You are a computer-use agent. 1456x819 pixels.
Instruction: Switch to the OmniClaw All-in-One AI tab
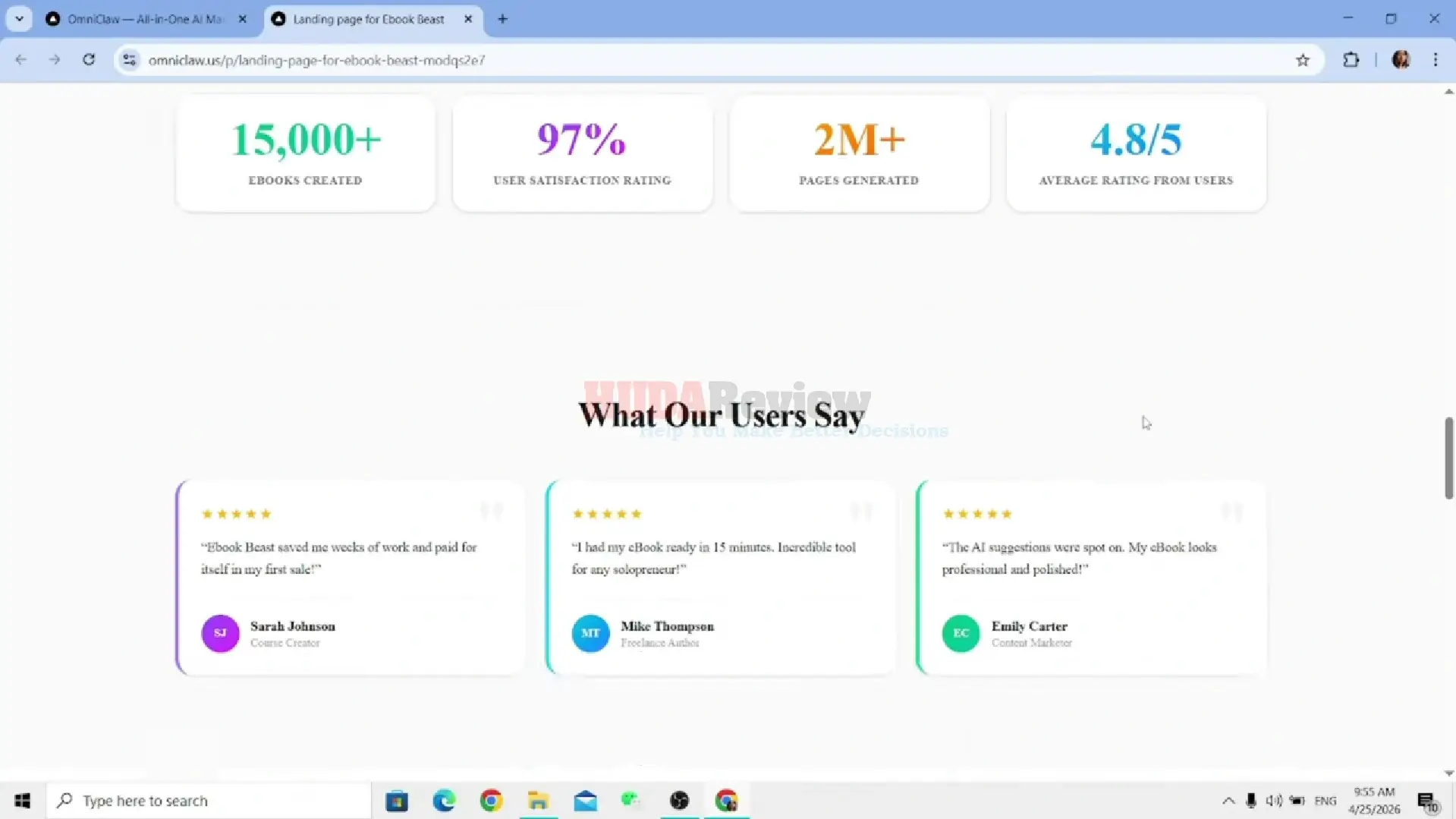(144, 19)
